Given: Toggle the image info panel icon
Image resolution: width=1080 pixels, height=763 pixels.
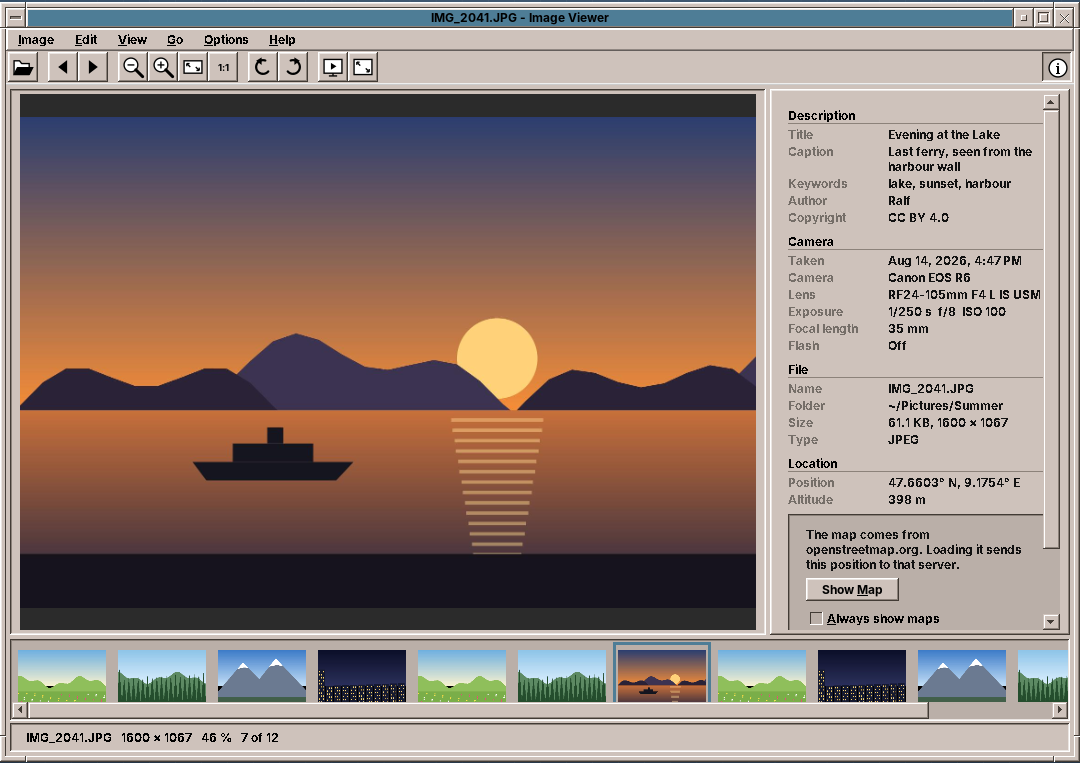Looking at the screenshot, I should coord(1057,67).
